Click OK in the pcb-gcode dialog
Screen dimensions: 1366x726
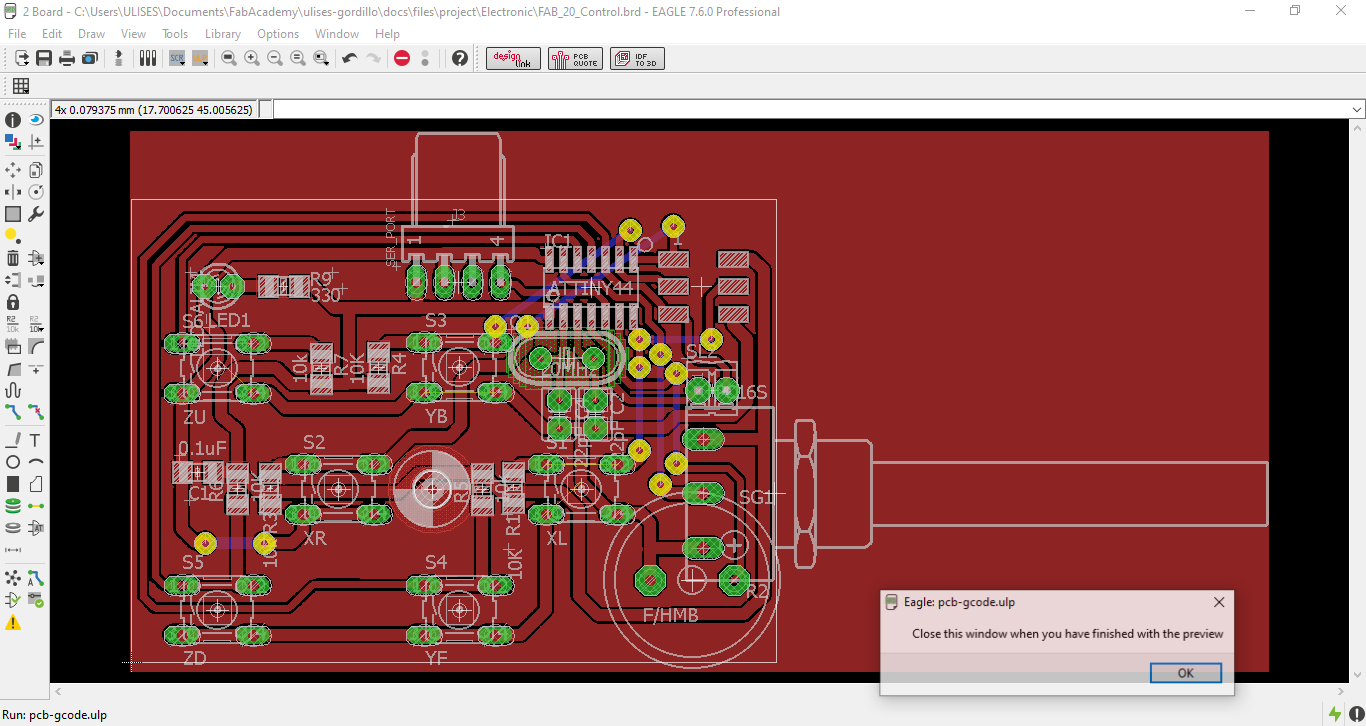[1186, 673]
